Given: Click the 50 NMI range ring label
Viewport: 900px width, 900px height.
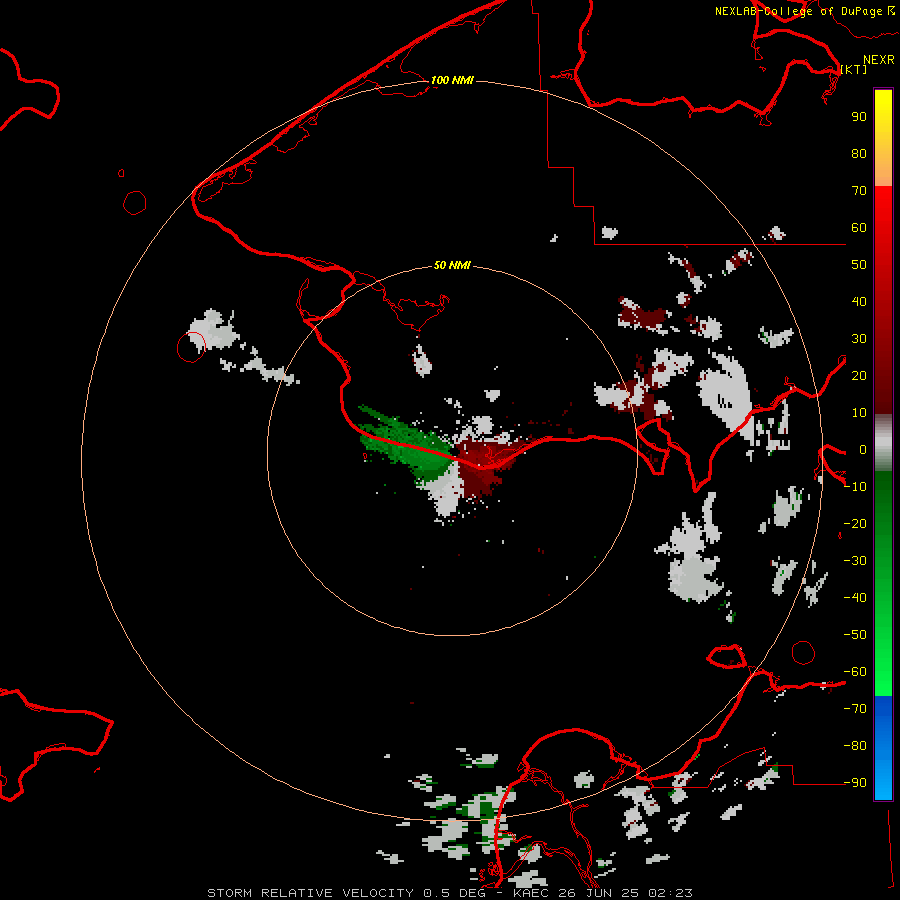Looking at the screenshot, I should [452, 265].
